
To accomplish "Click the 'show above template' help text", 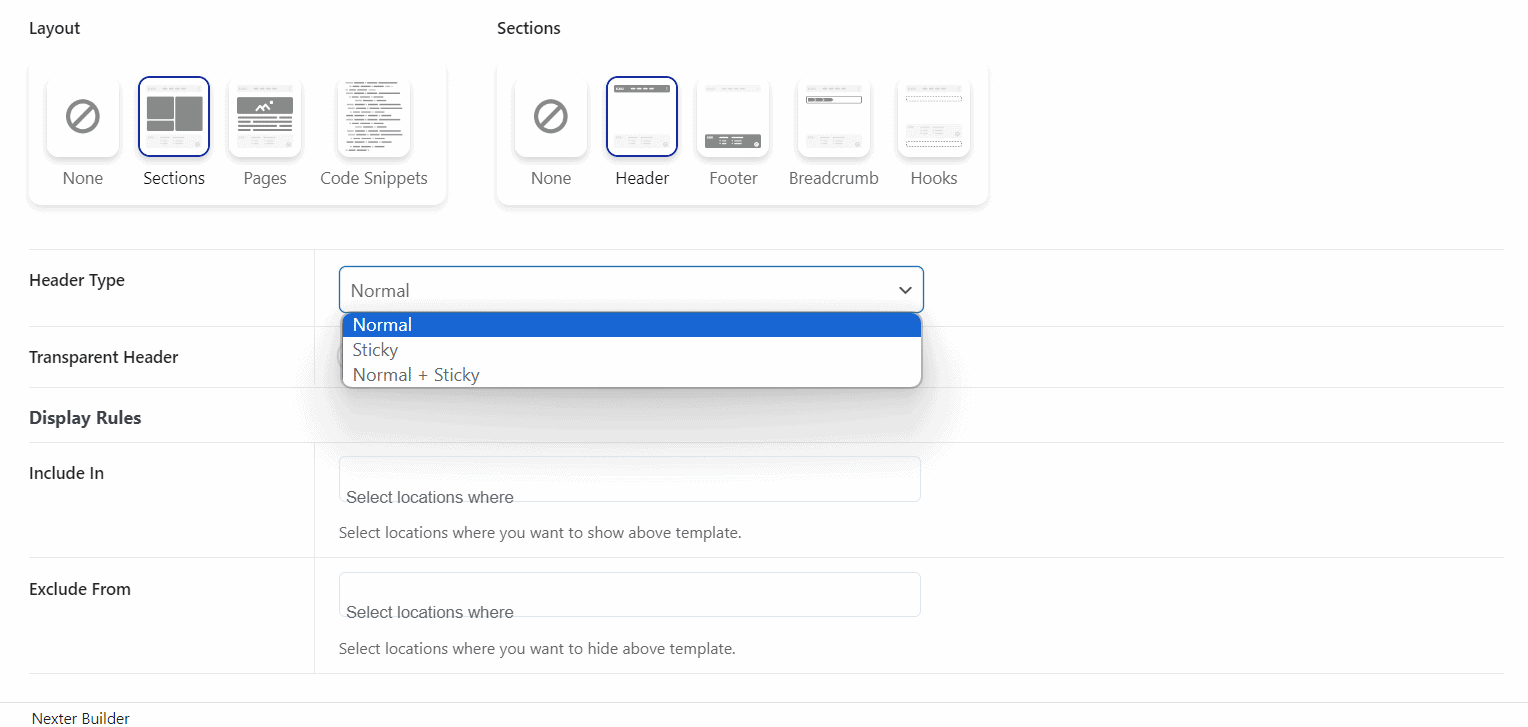I will [540, 533].
